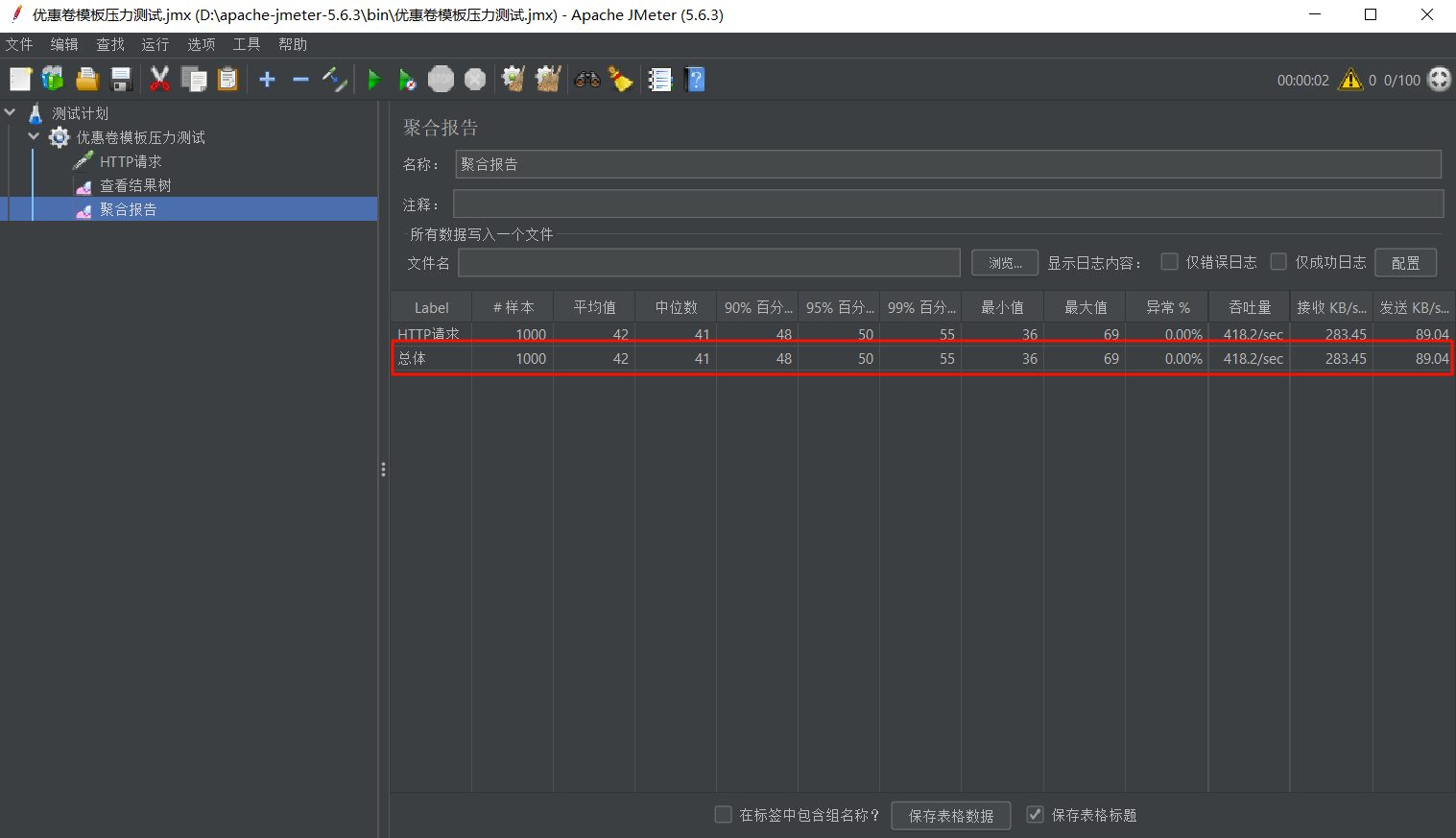The image size is (1456, 838).
Task: Open the function helper dialog icon
Action: [x=660, y=80]
